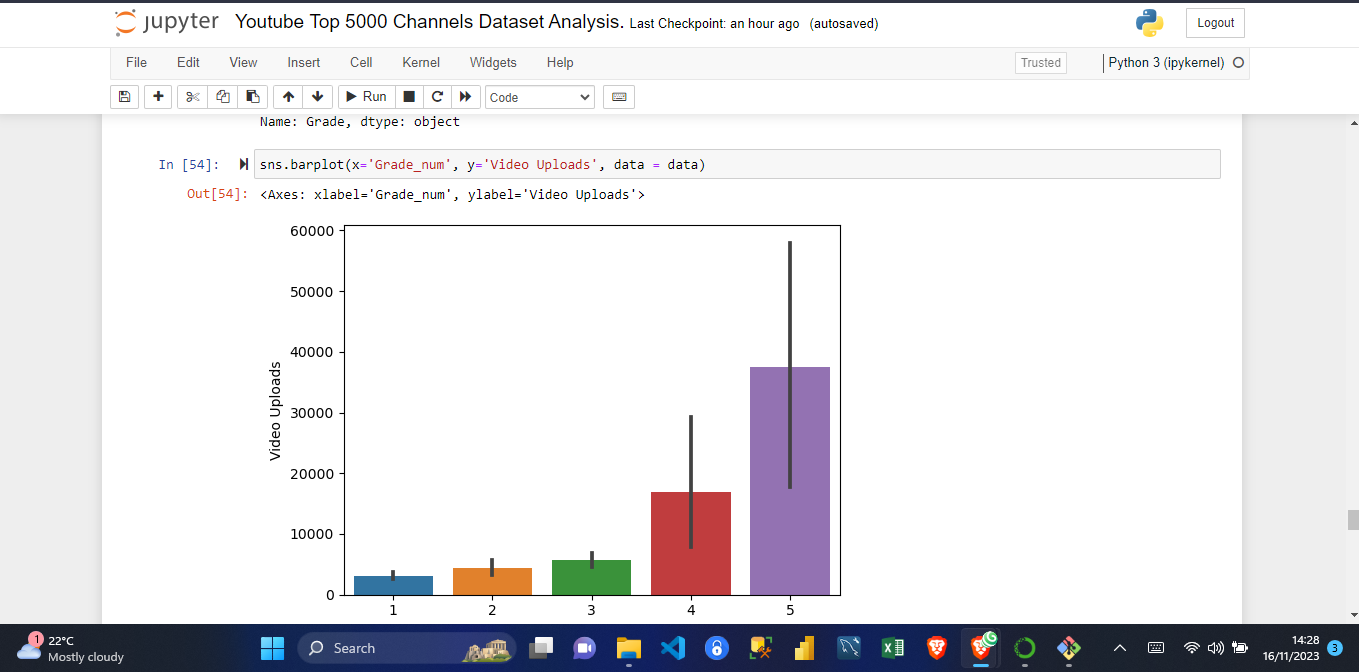The image size is (1359, 672).
Task: Open the command palette keyboard icon
Action: [619, 97]
